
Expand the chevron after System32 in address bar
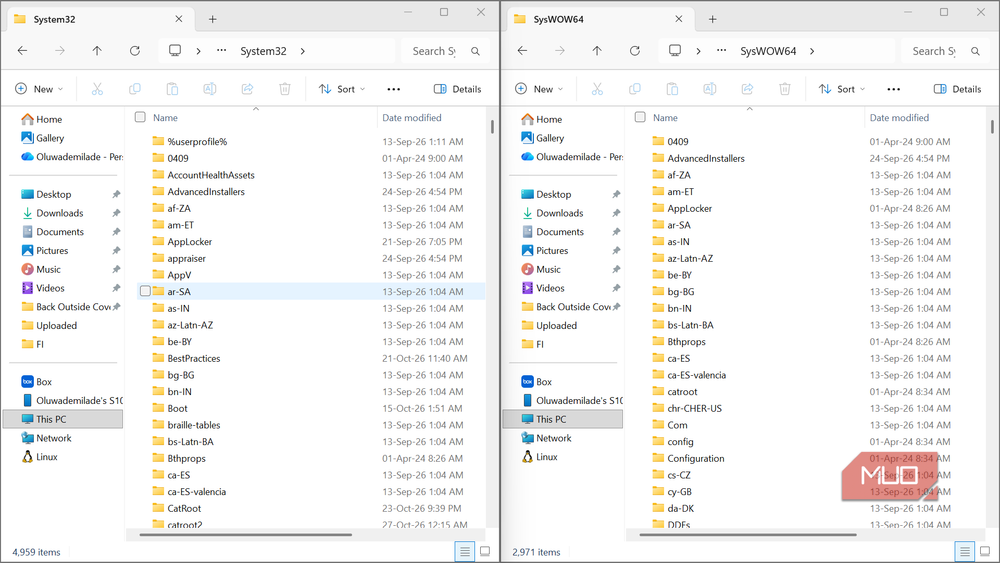(302, 51)
